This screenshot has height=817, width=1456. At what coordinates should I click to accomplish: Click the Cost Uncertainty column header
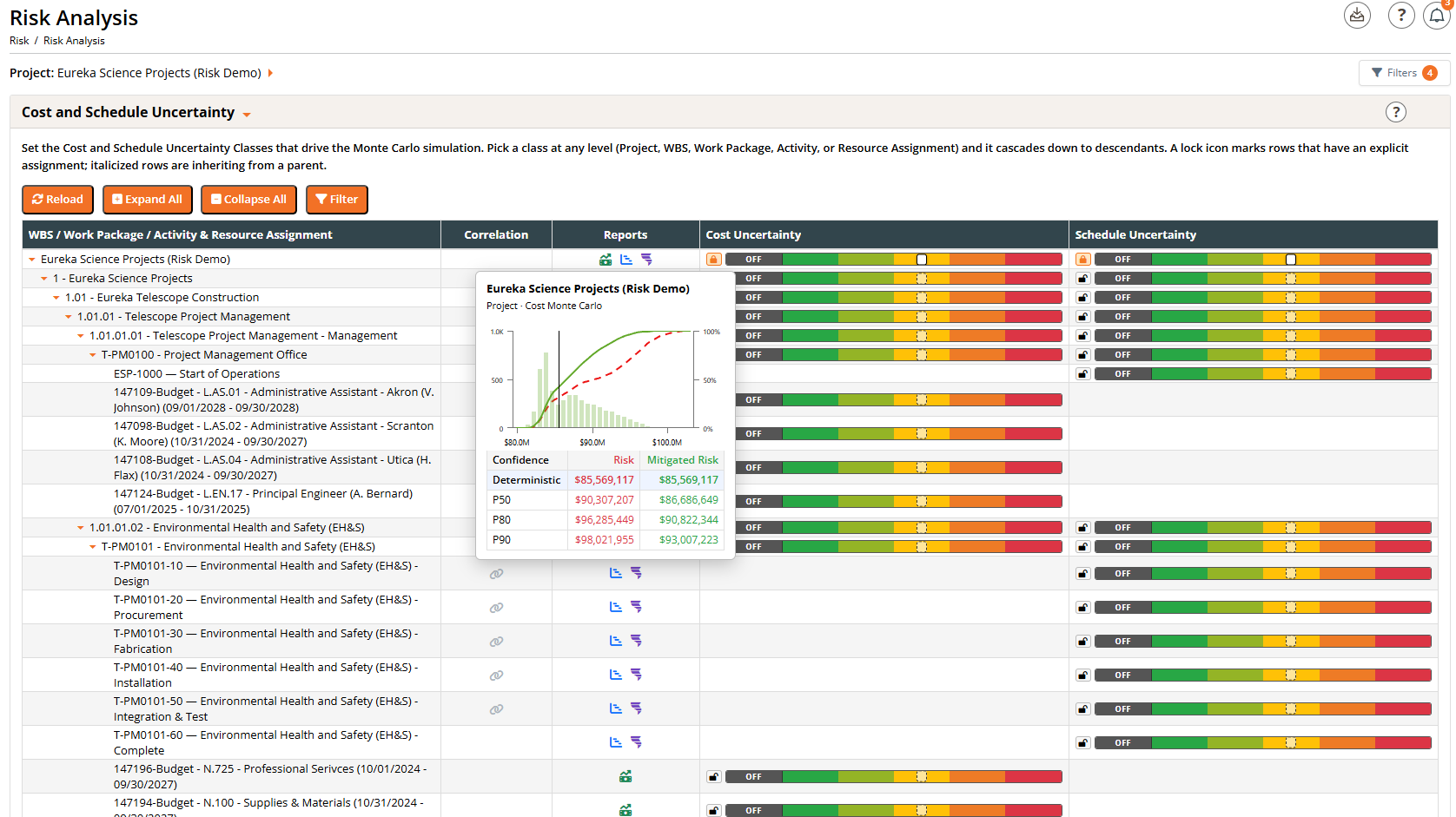click(884, 234)
